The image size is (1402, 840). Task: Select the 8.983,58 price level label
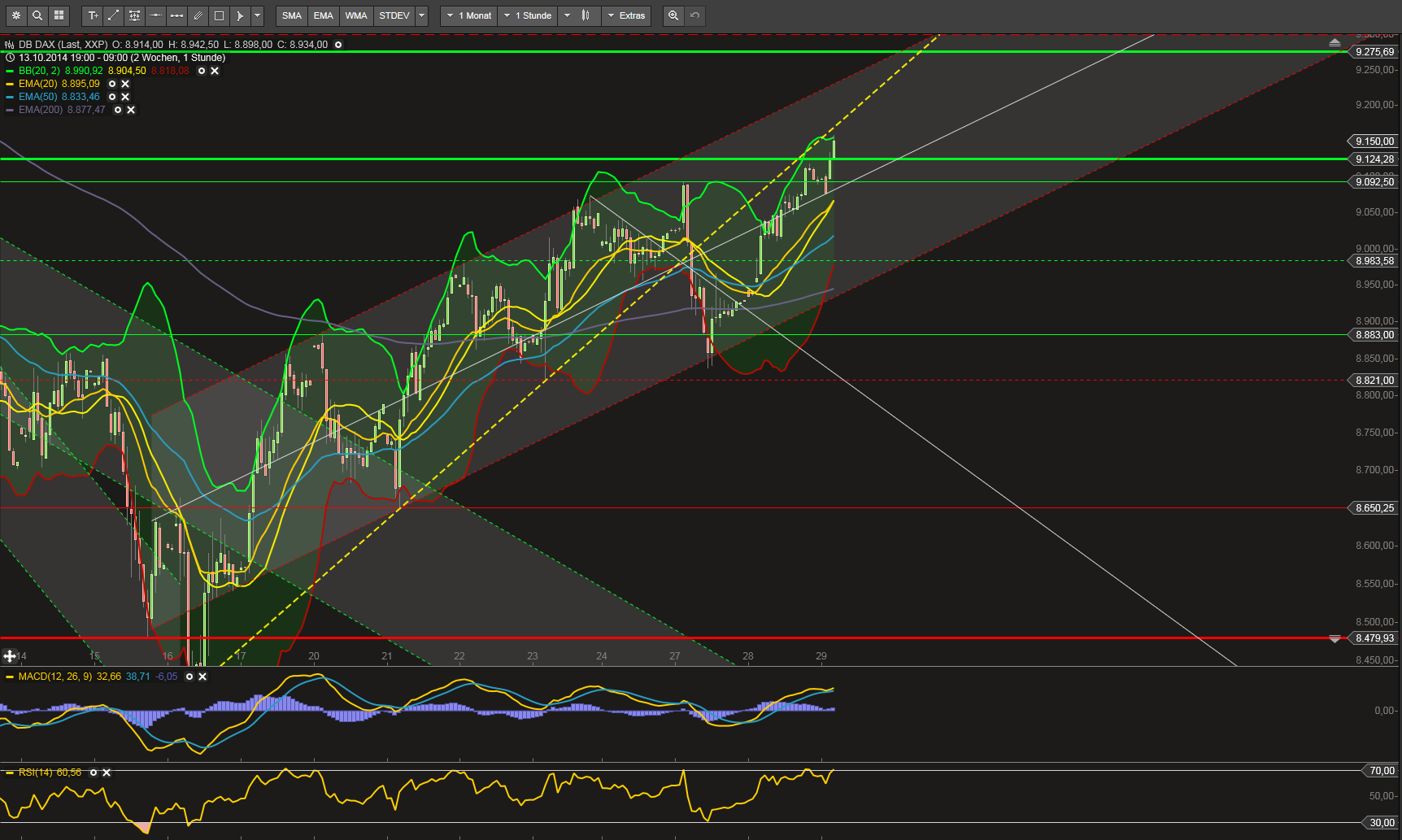tap(1374, 261)
